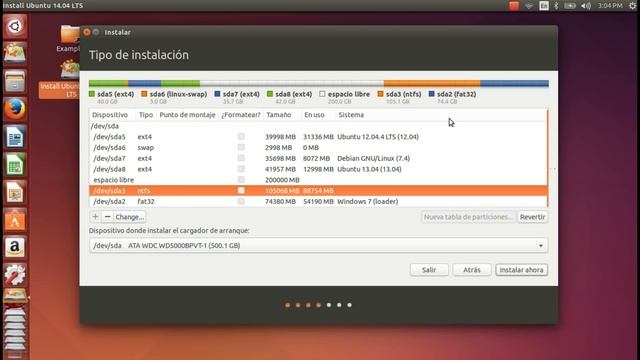Select the /dev/sda6 swap row
Viewport: 640px width, 360px height.
[318, 147]
